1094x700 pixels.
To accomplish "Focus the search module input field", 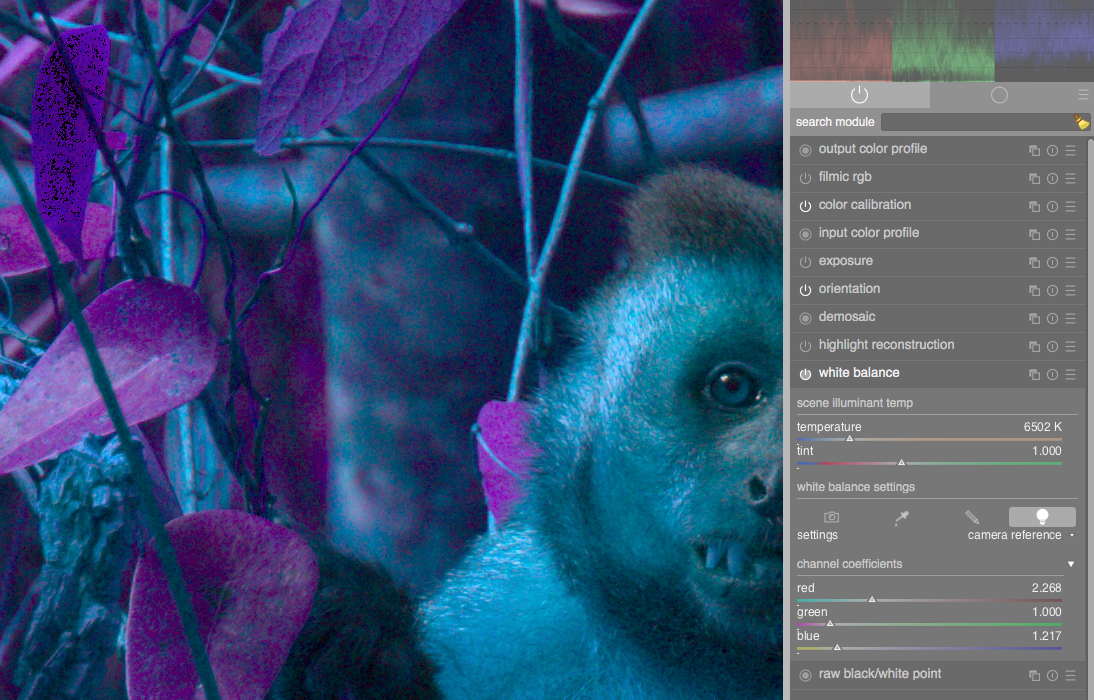I will [977, 122].
